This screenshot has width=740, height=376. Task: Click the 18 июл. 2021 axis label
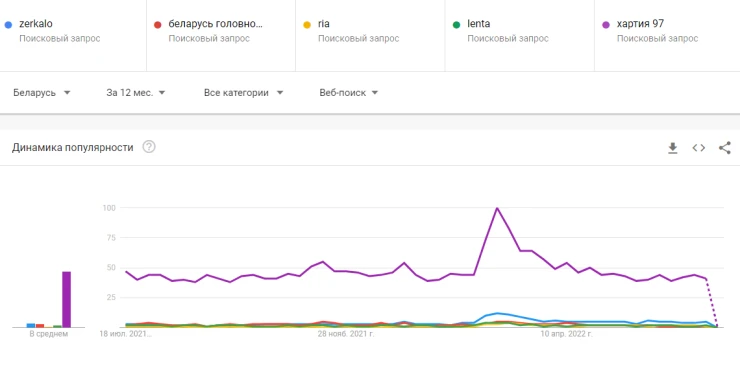tap(126, 334)
